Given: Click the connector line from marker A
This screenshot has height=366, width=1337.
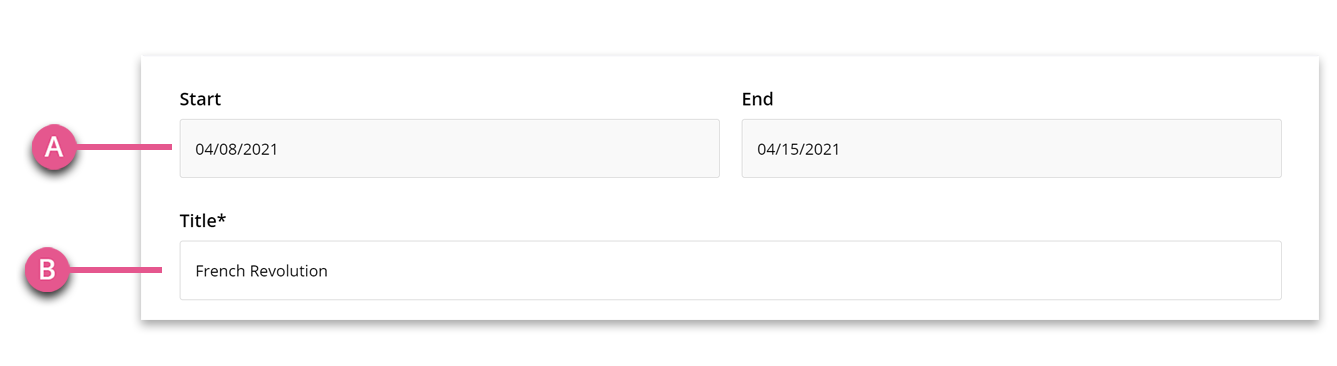Looking at the screenshot, I should [x=125, y=148].
